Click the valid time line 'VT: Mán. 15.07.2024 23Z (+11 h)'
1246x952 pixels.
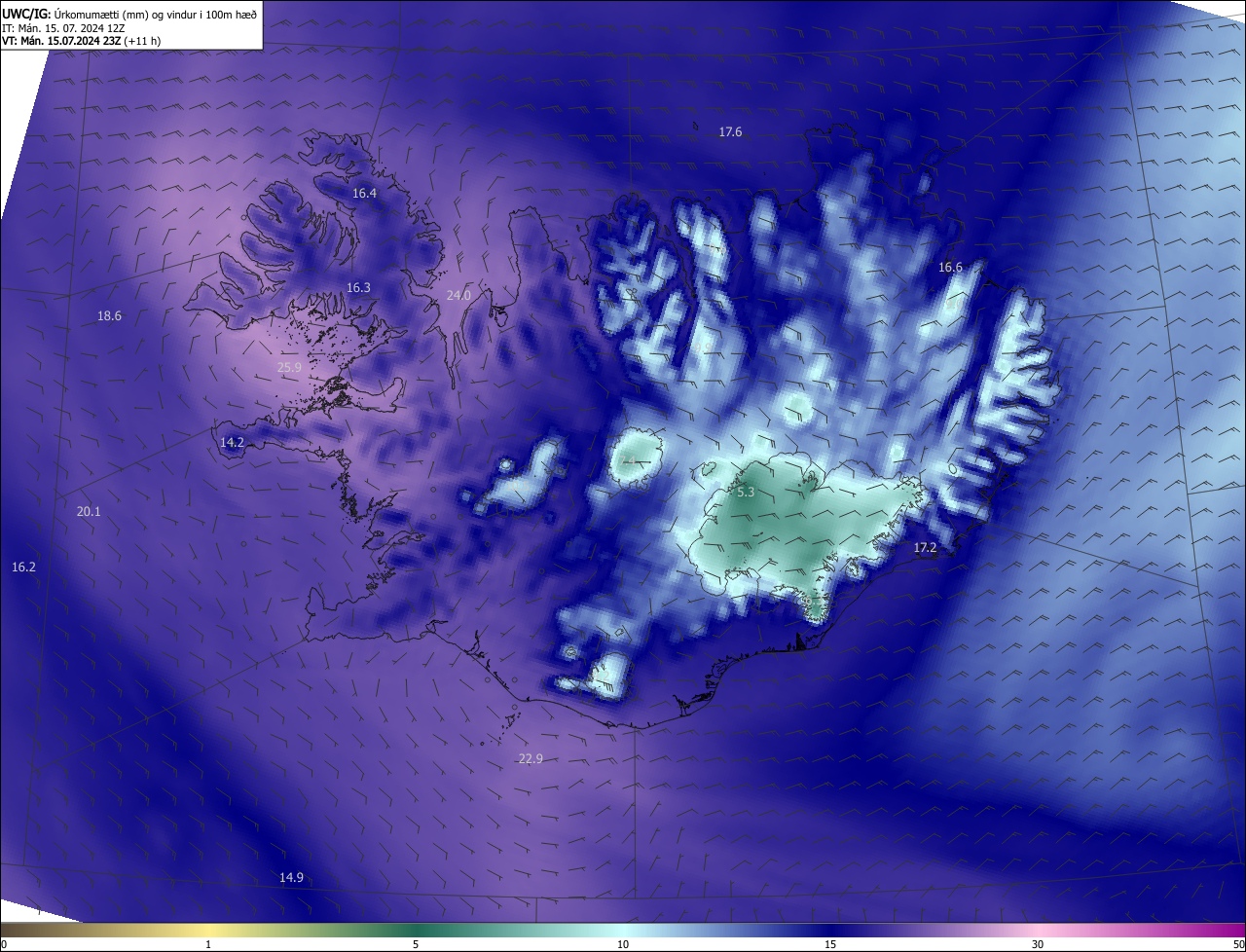[x=81, y=41]
